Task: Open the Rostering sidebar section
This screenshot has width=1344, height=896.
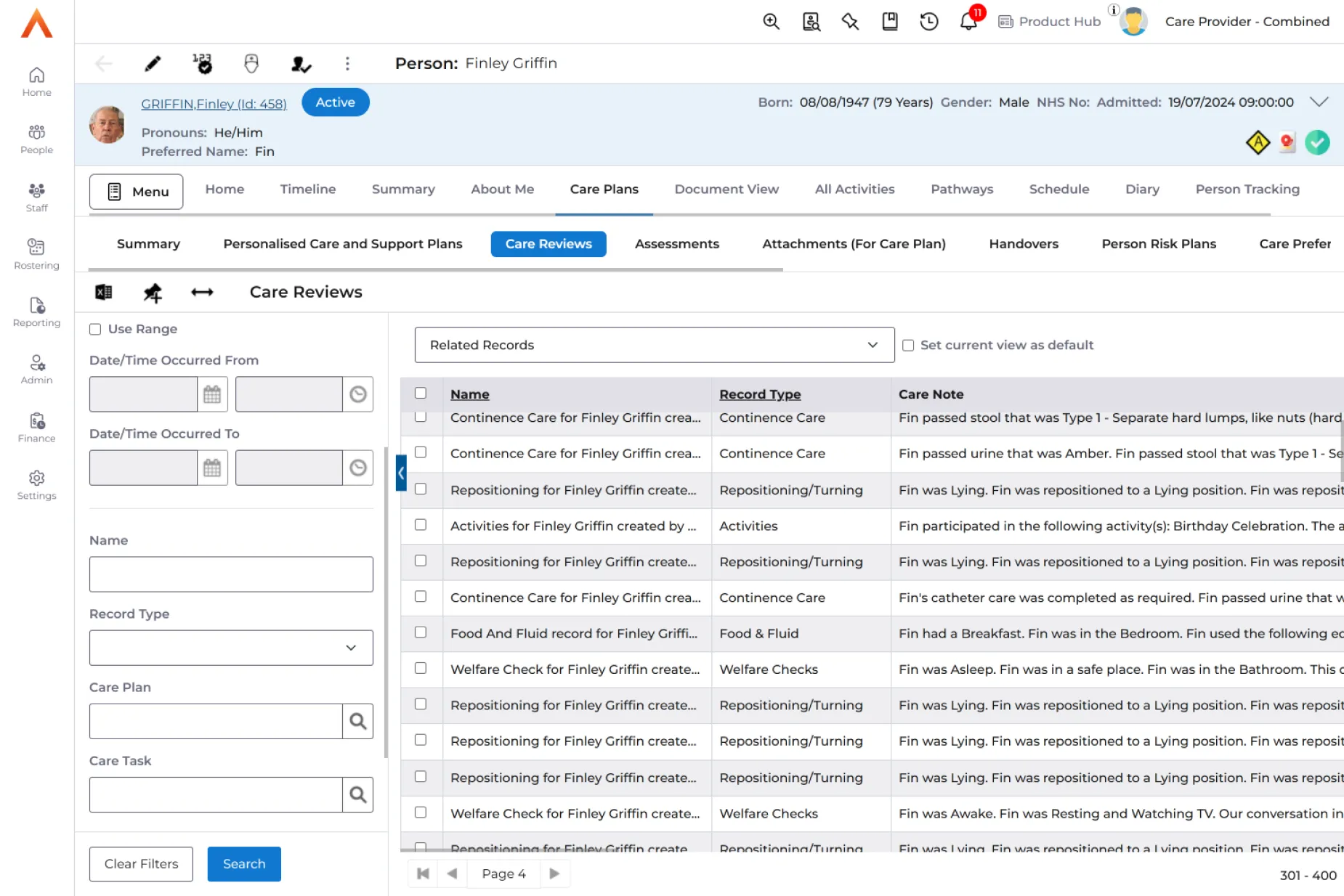Action: (x=36, y=254)
